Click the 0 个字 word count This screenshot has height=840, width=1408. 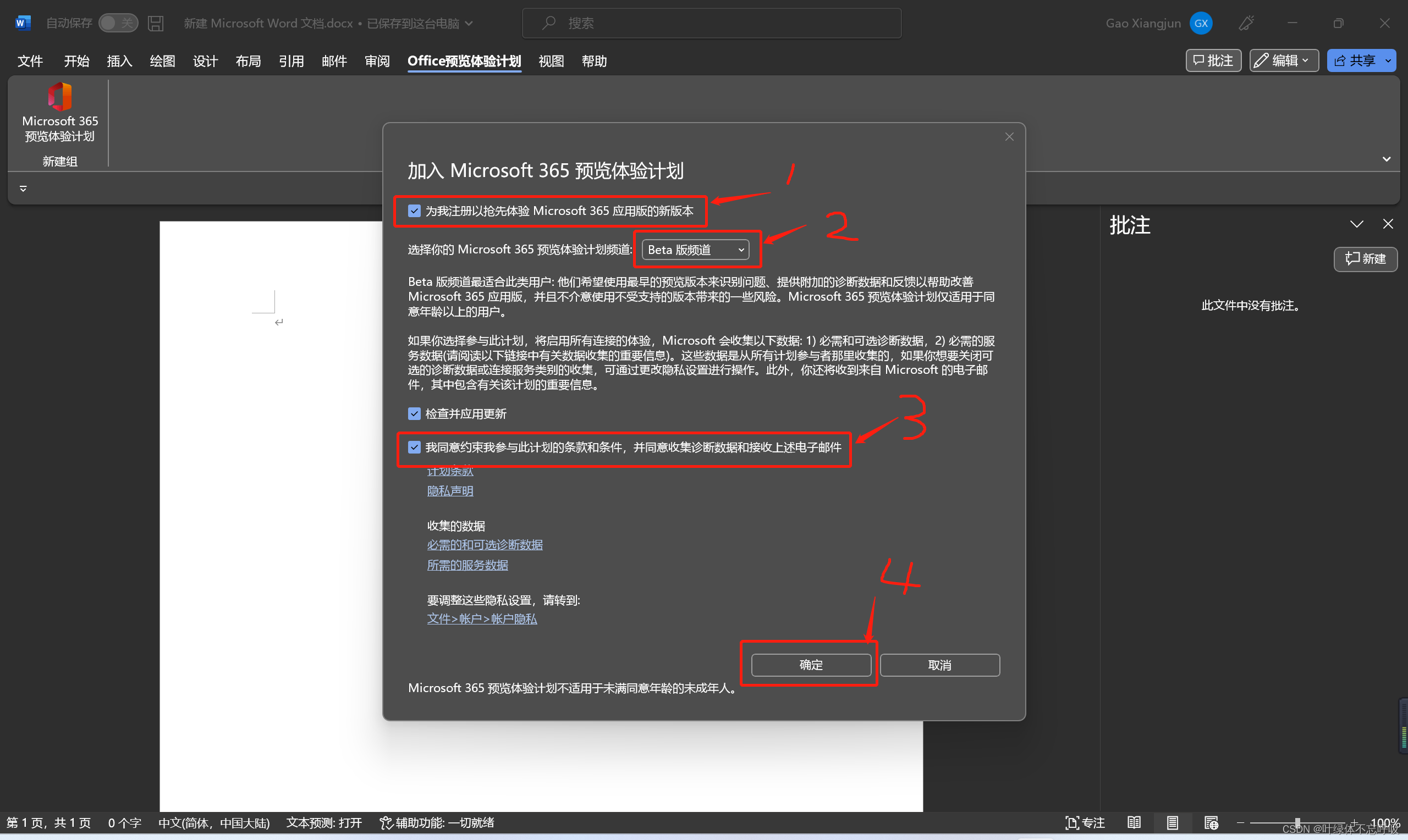[x=124, y=822]
